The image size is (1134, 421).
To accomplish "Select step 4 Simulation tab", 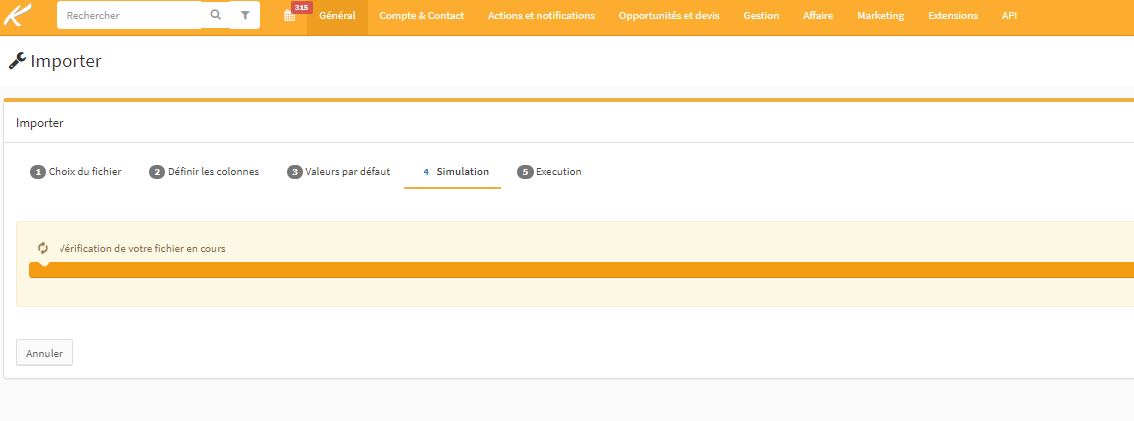I will pyautogui.click(x=453, y=172).
